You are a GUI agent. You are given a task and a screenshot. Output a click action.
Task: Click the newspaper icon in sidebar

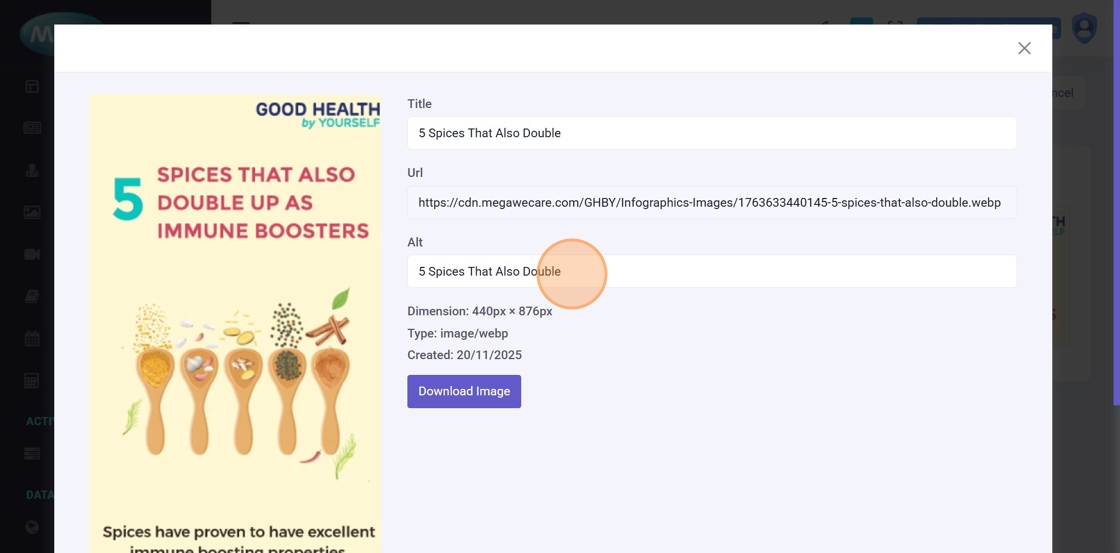pos(32,128)
